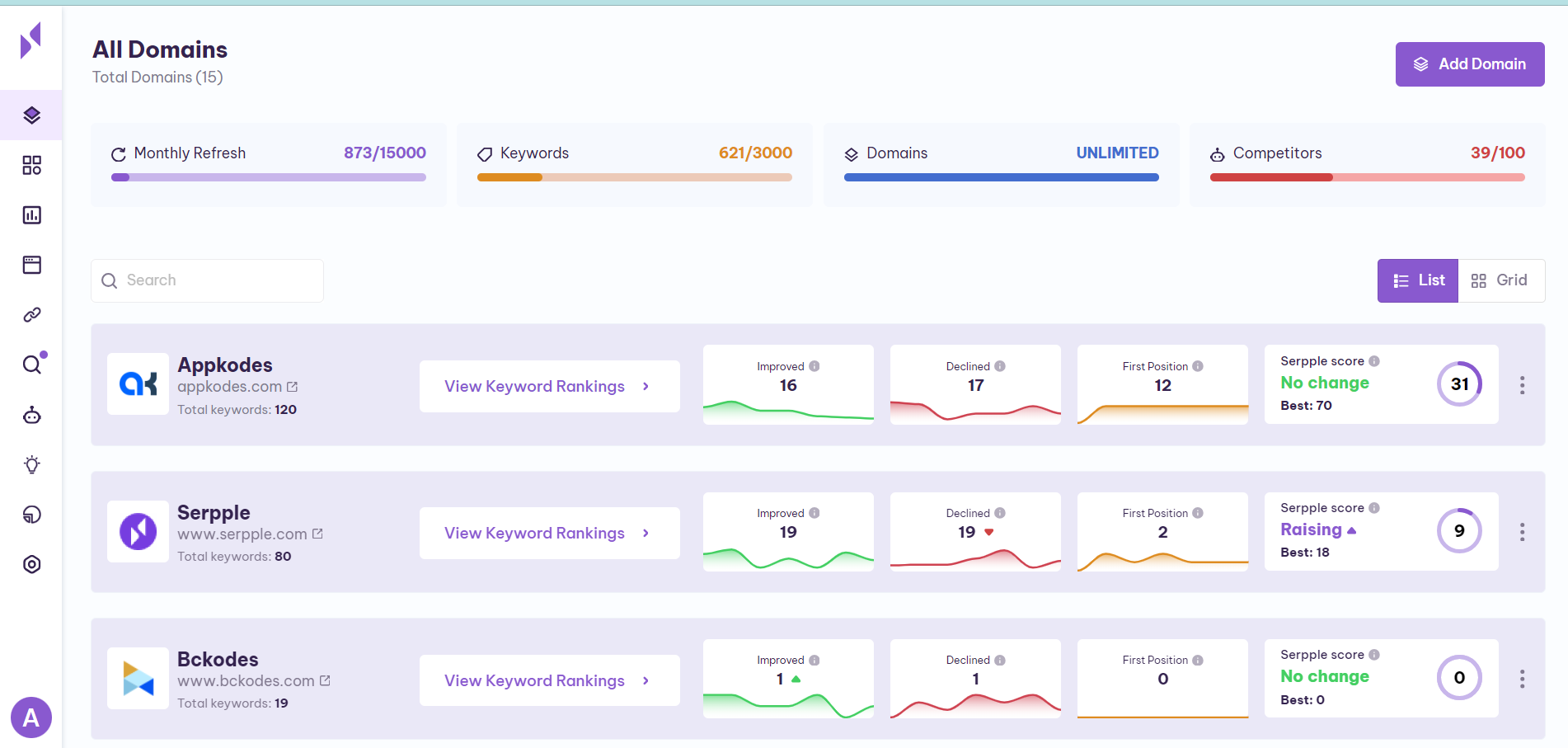1568x748 pixels.
Task: Open www.serpple.com external link icon
Action: click(x=317, y=534)
